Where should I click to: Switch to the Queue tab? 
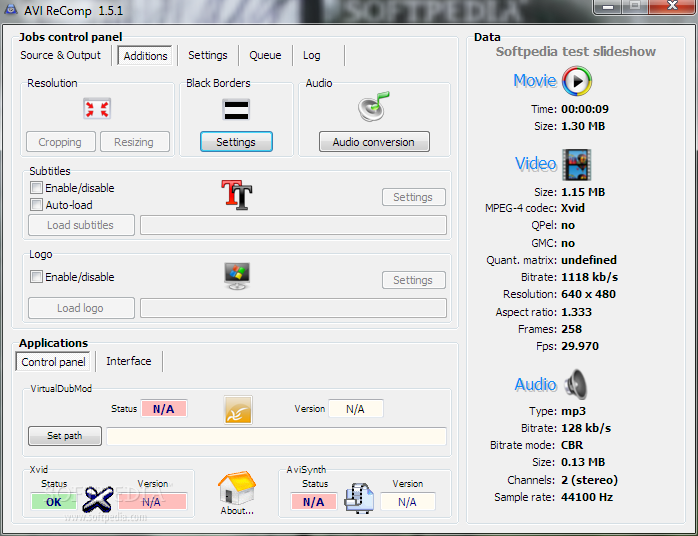(265, 55)
